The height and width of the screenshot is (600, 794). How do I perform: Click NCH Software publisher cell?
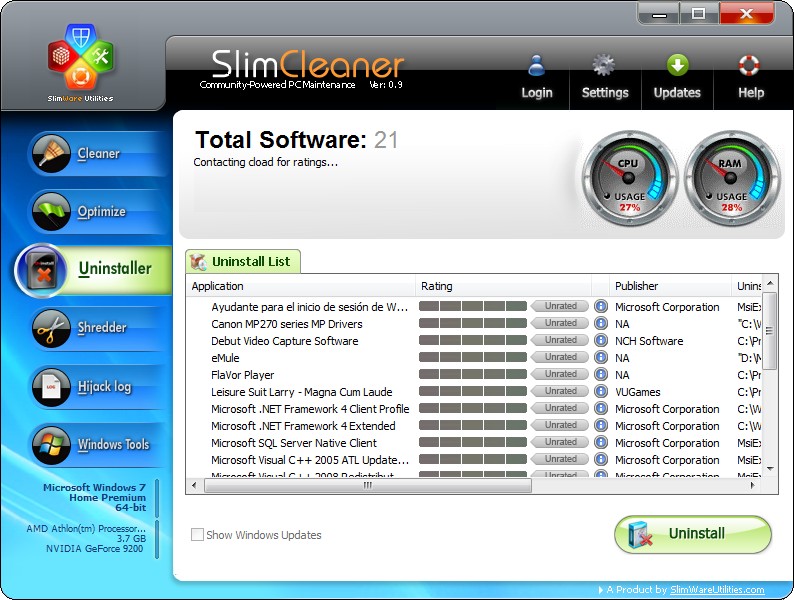(x=649, y=341)
